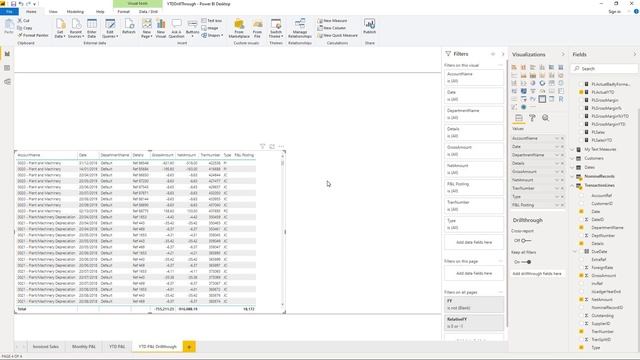Click New Quick Measure button

click(x=338, y=35)
